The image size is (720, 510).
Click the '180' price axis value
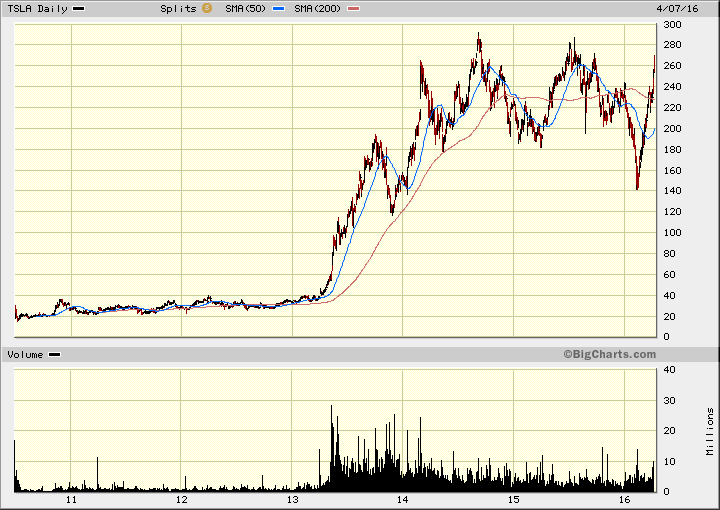point(672,150)
